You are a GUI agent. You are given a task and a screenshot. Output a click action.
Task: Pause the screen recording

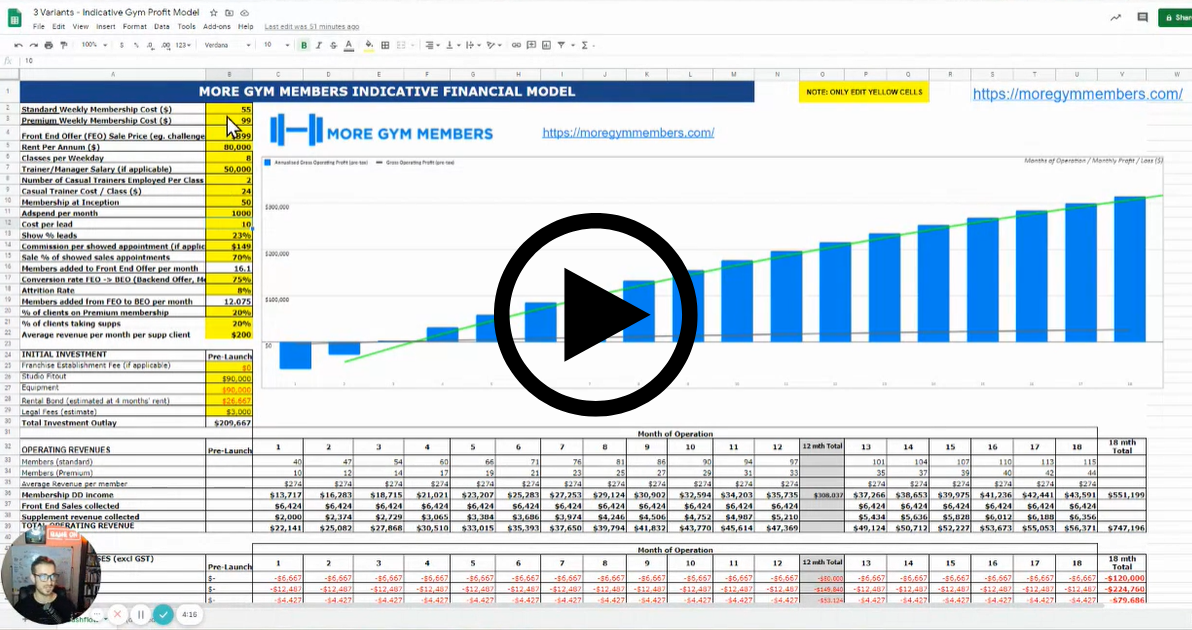pyautogui.click(x=141, y=614)
